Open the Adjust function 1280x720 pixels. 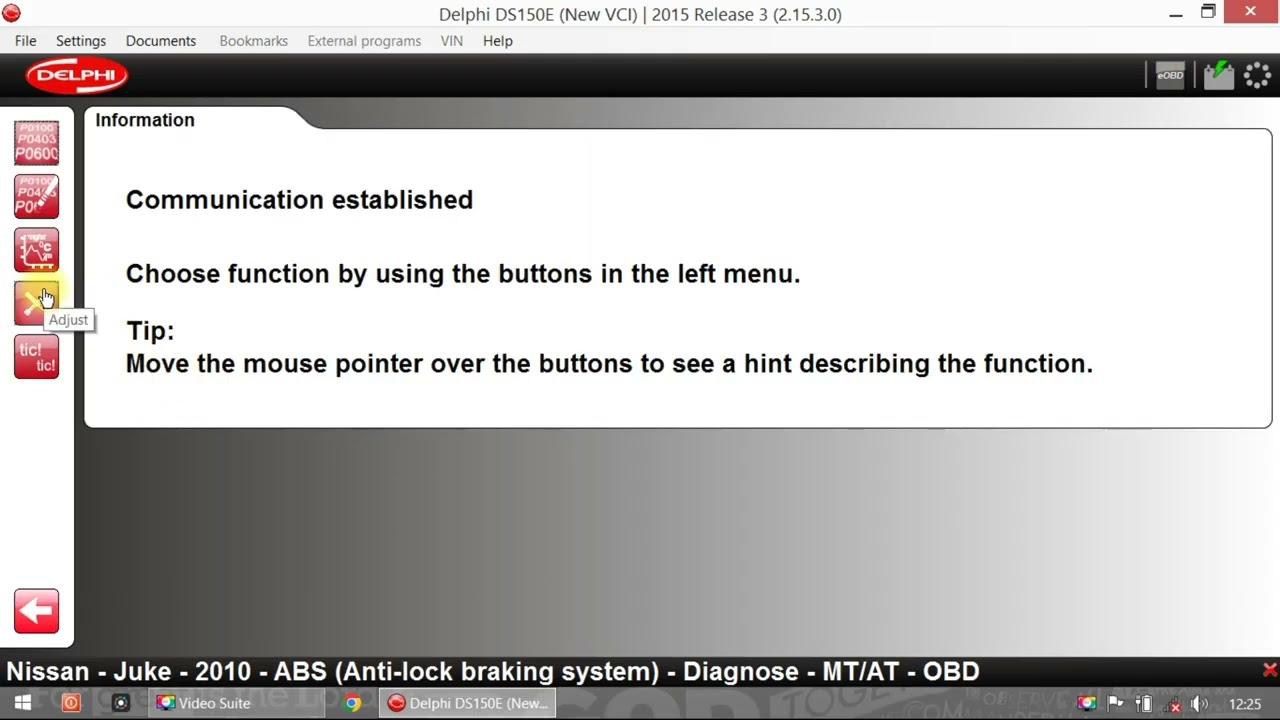(x=36, y=303)
